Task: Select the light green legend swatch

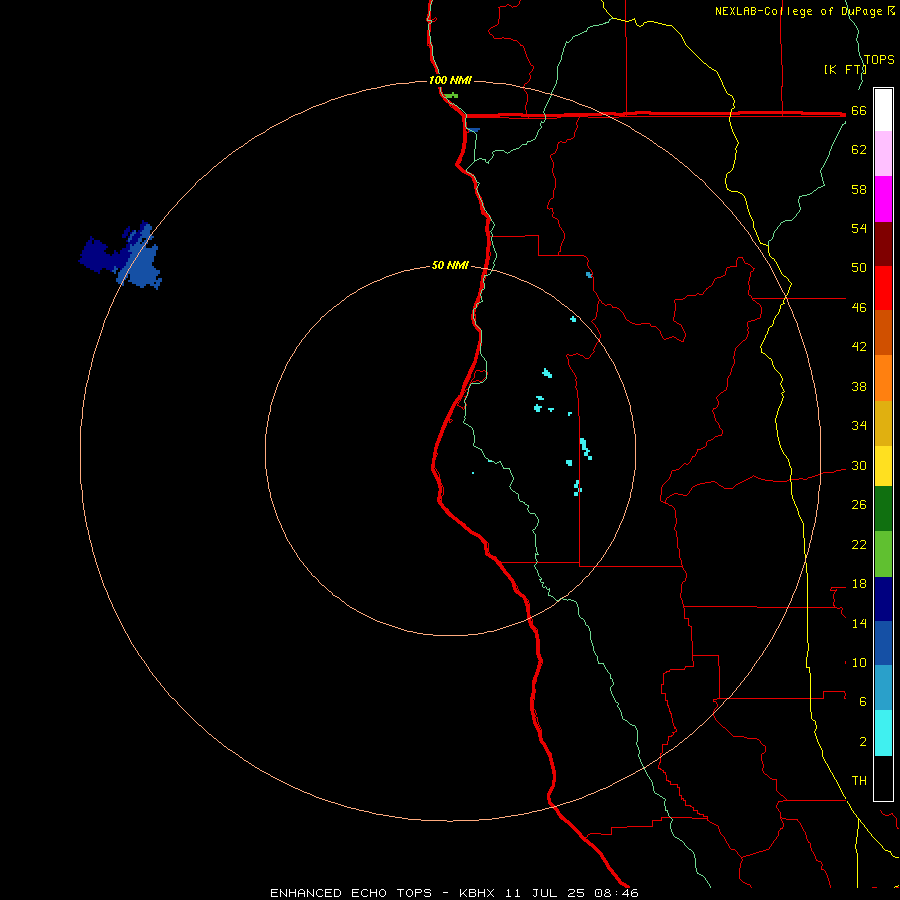Action: pyautogui.click(x=883, y=554)
